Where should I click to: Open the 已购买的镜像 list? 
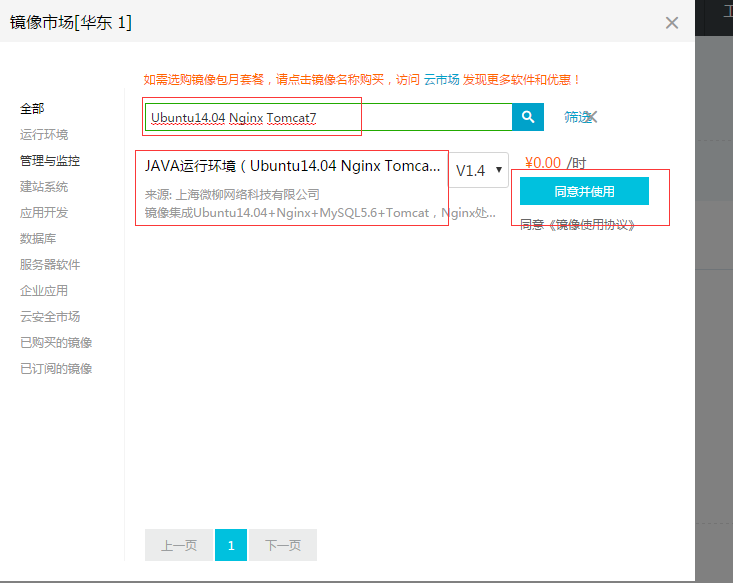(x=56, y=343)
